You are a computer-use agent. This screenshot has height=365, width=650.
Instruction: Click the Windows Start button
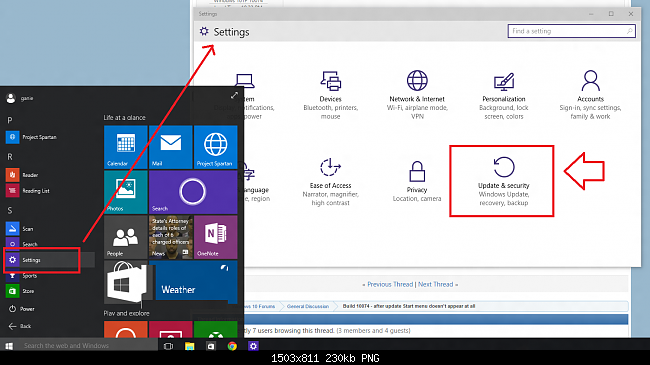(x=9, y=346)
